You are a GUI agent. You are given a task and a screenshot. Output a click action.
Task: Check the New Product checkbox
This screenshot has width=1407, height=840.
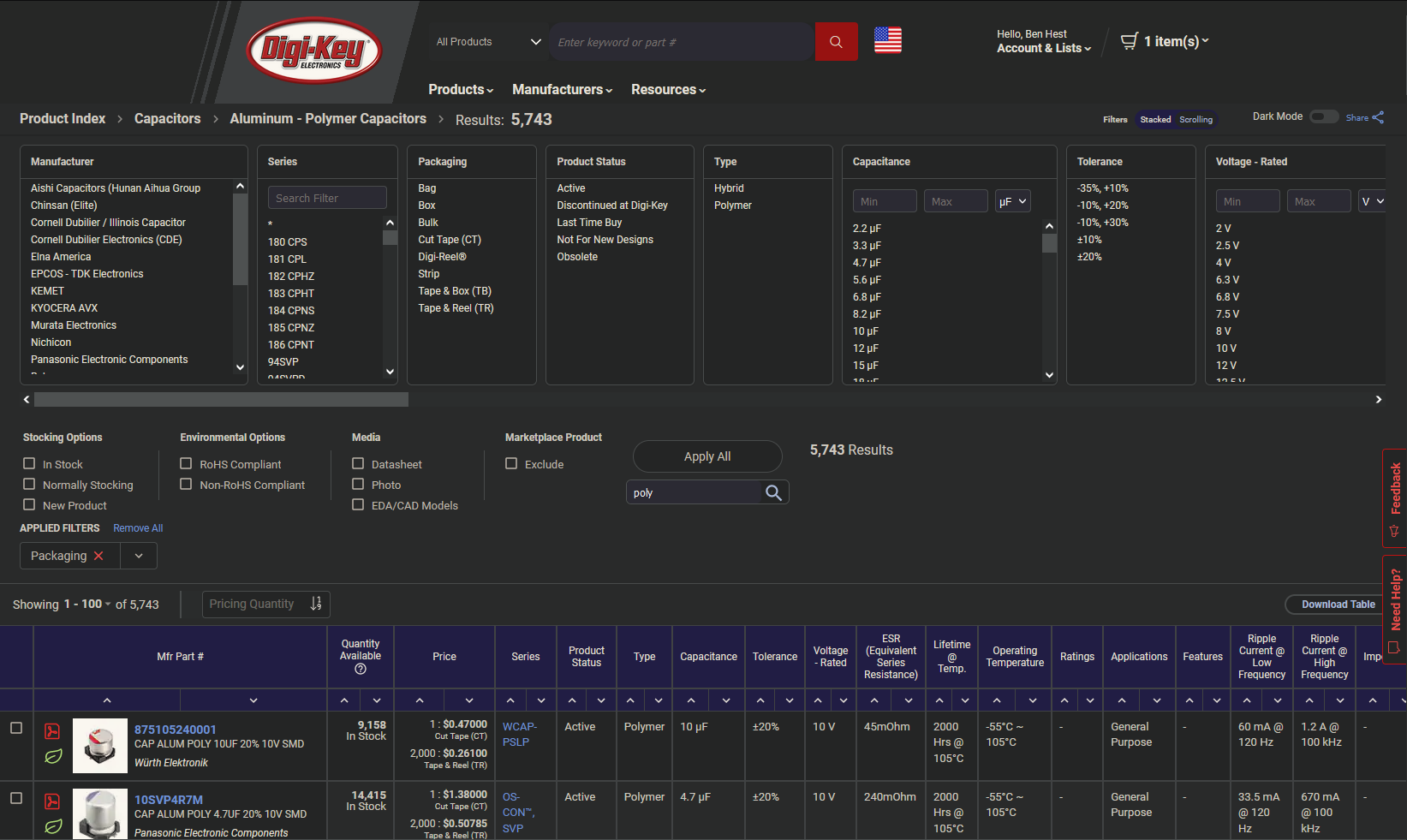pos(29,504)
